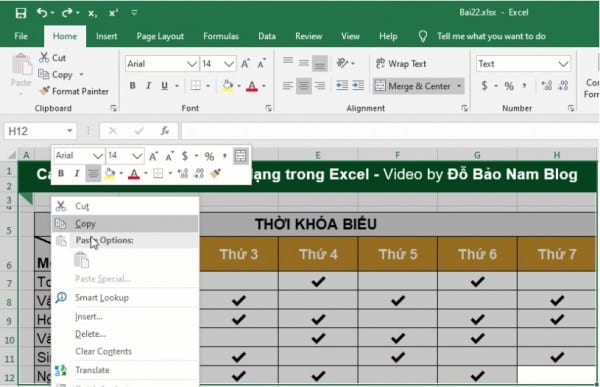Switch to the Page Layout tab
The image size is (600, 387).
click(x=160, y=36)
